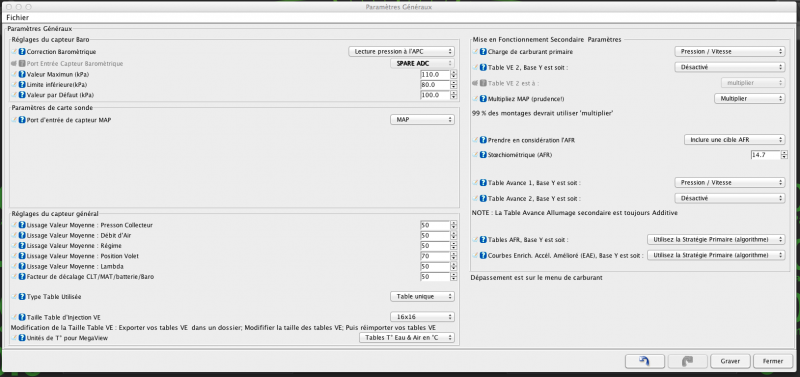The width and height of the screenshot is (800, 377).
Task: Click the 'Modification de la Taille Table VE' note
Action: pyautogui.click(x=223, y=328)
